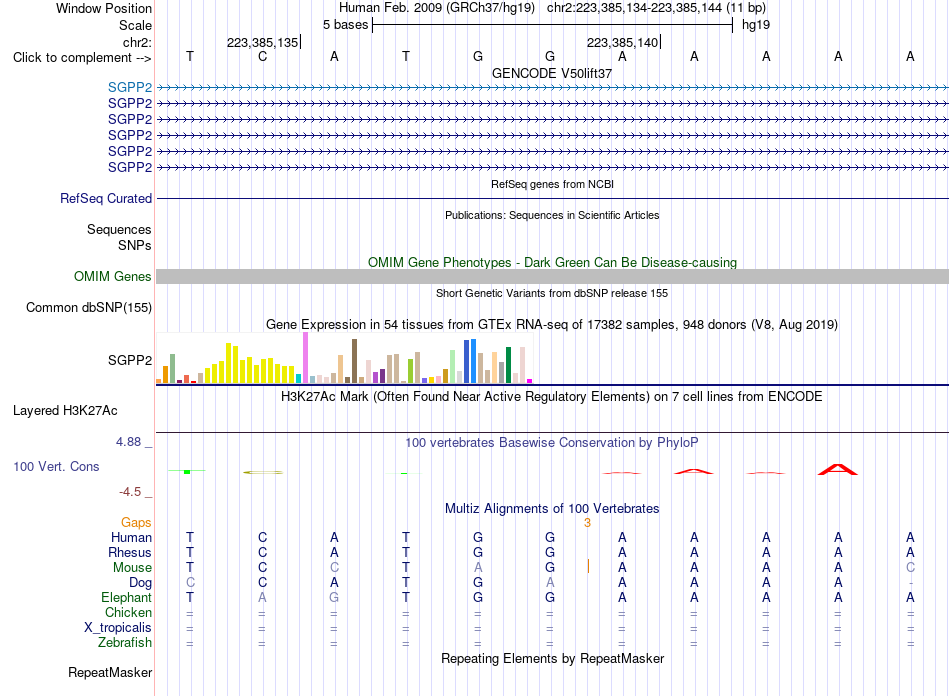The height and width of the screenshot is (696, 950).
Task: Click the 'hg19' label beside the scale bar
Action: click(756, 25)
